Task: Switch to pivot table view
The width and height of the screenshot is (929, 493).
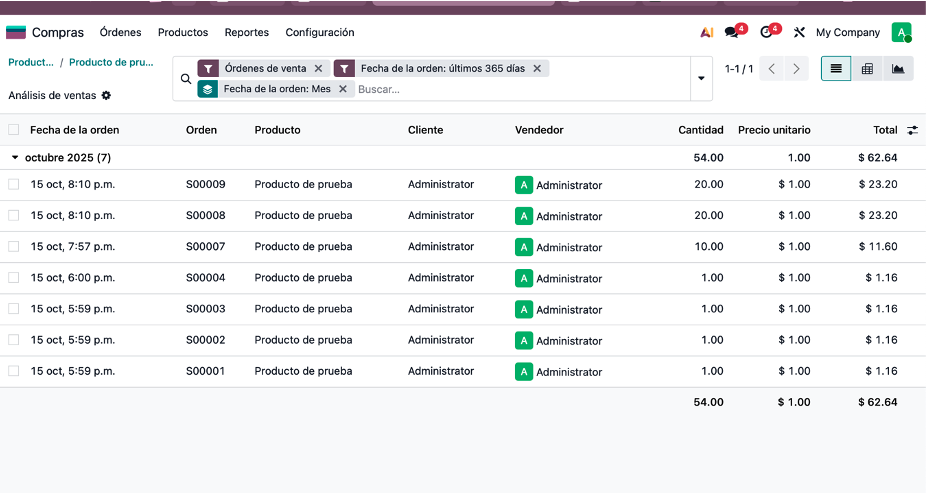Action: tap(867, 69)
